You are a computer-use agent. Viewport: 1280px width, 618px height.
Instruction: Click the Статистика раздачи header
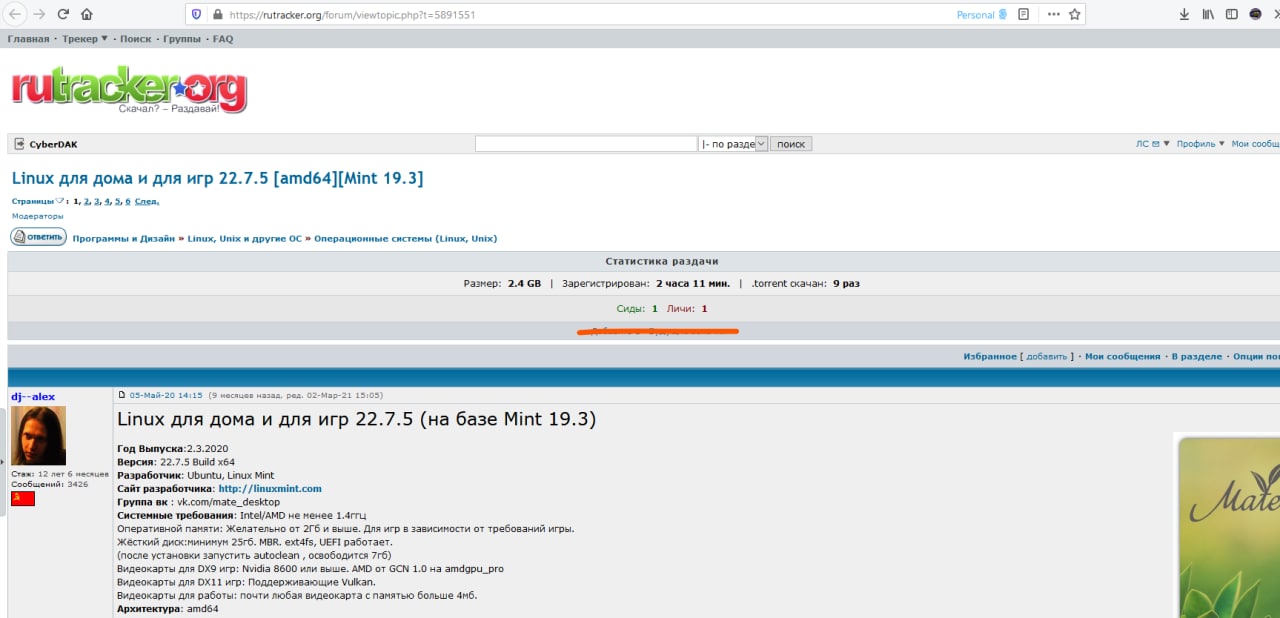pyautogui.click(x=662, y=262)
